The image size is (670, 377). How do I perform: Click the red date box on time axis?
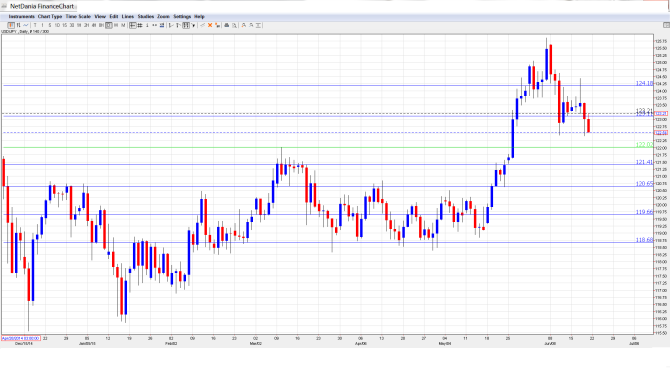(x=21, y=339)
